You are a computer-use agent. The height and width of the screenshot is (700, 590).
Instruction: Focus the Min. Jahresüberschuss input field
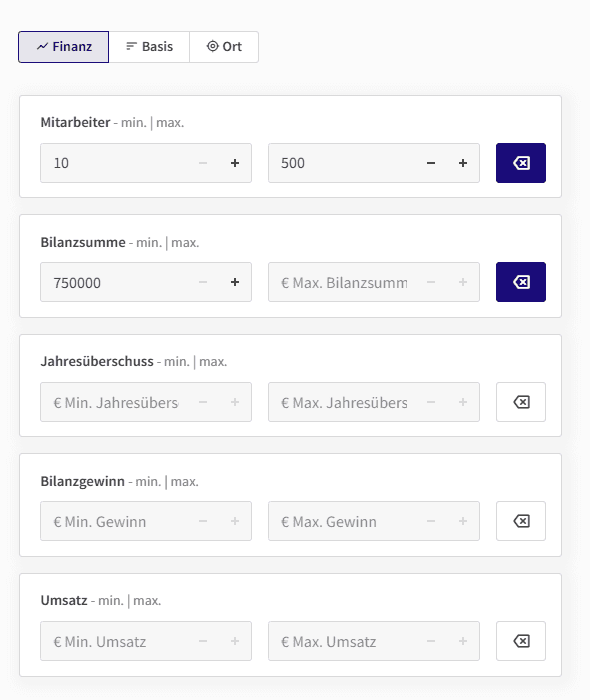116,402
